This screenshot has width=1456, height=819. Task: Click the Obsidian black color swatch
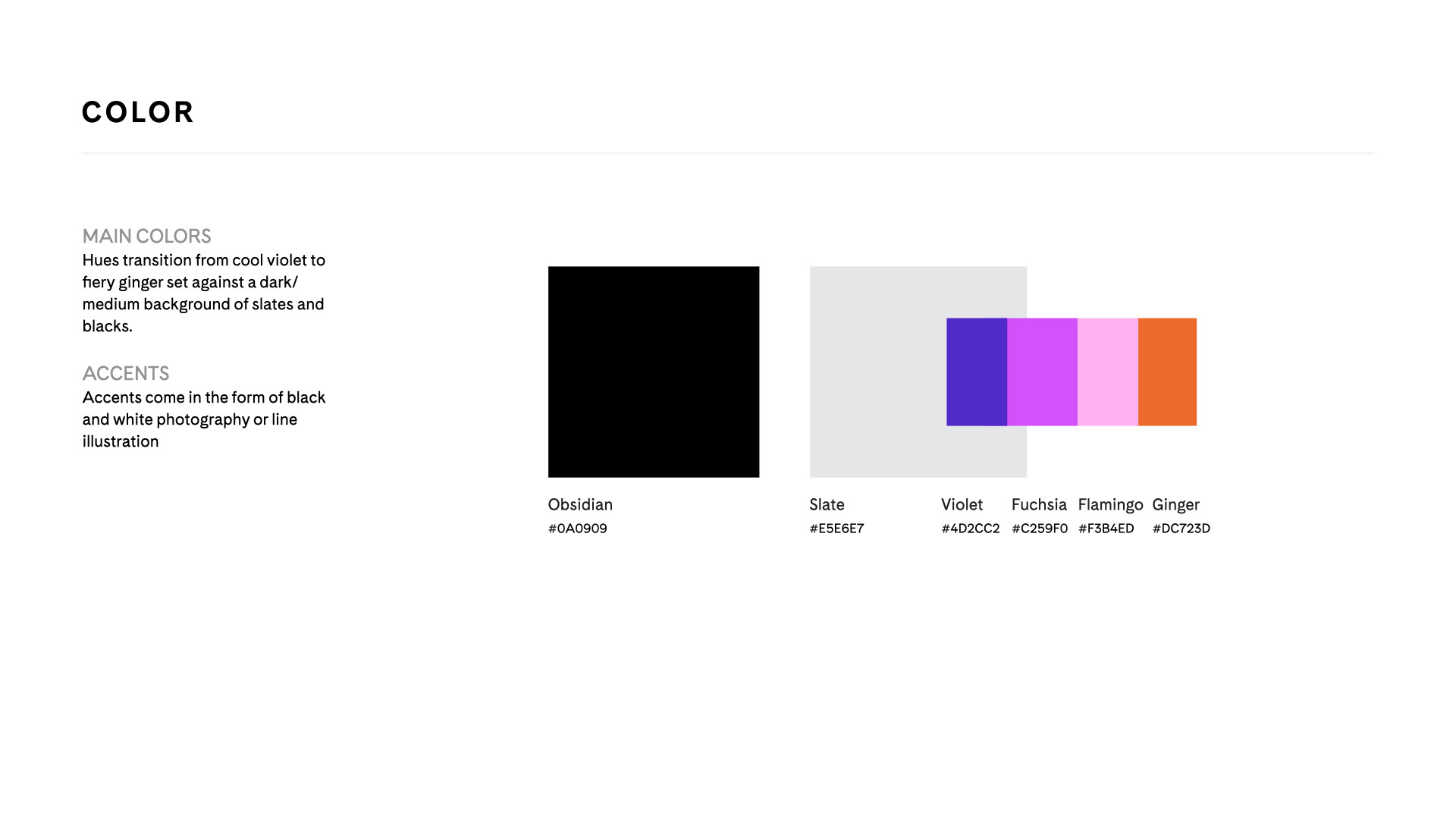click(653, 372)
